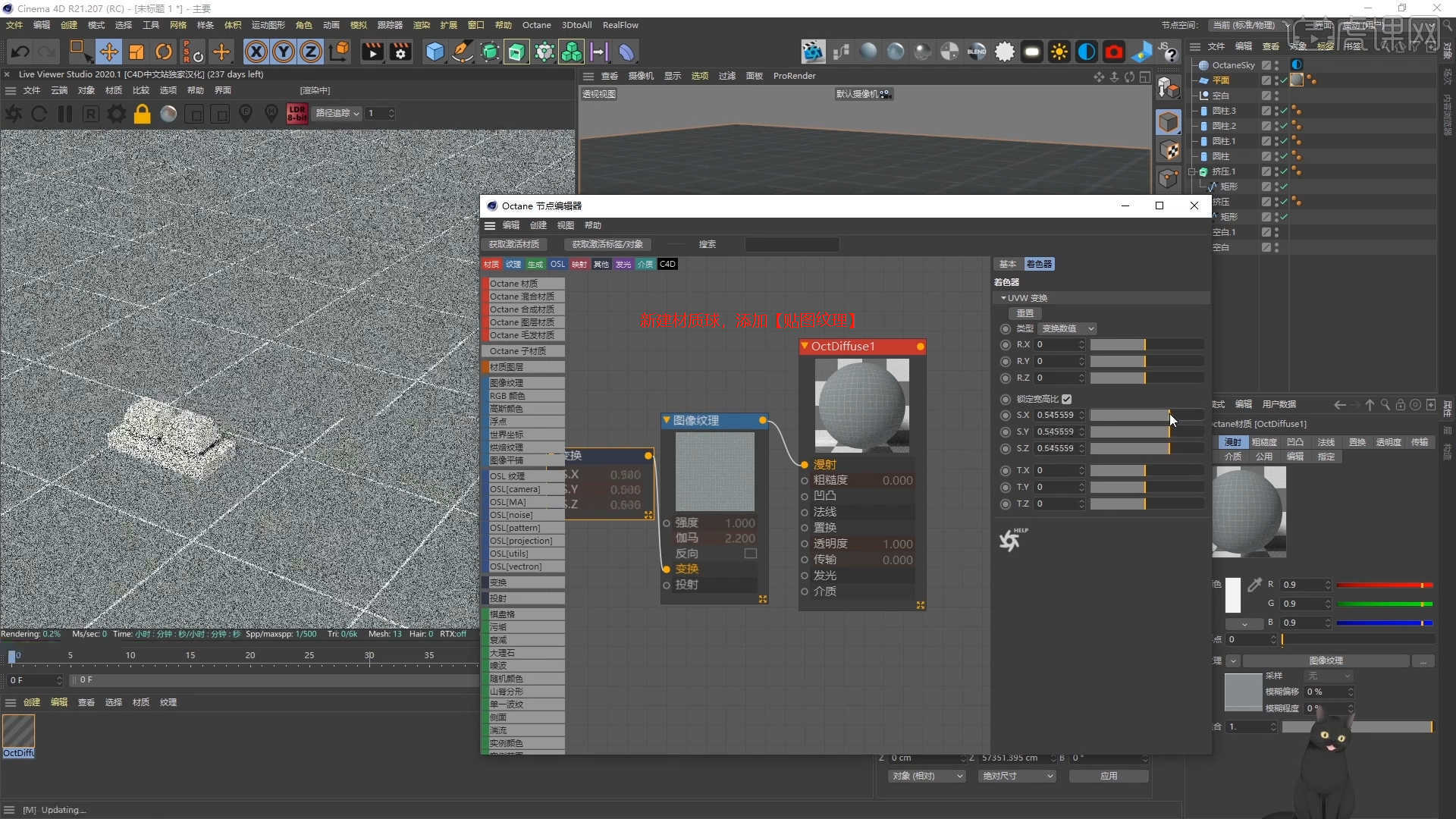Click the make editable icon in left palette

pos(1169,89)
